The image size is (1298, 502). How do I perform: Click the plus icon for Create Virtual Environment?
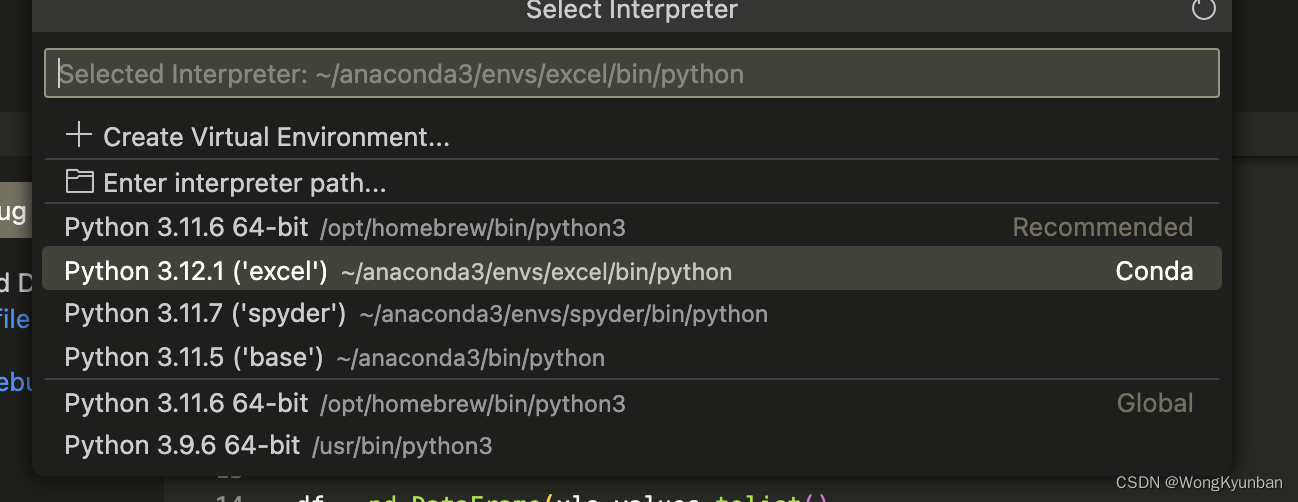(78, 135)
